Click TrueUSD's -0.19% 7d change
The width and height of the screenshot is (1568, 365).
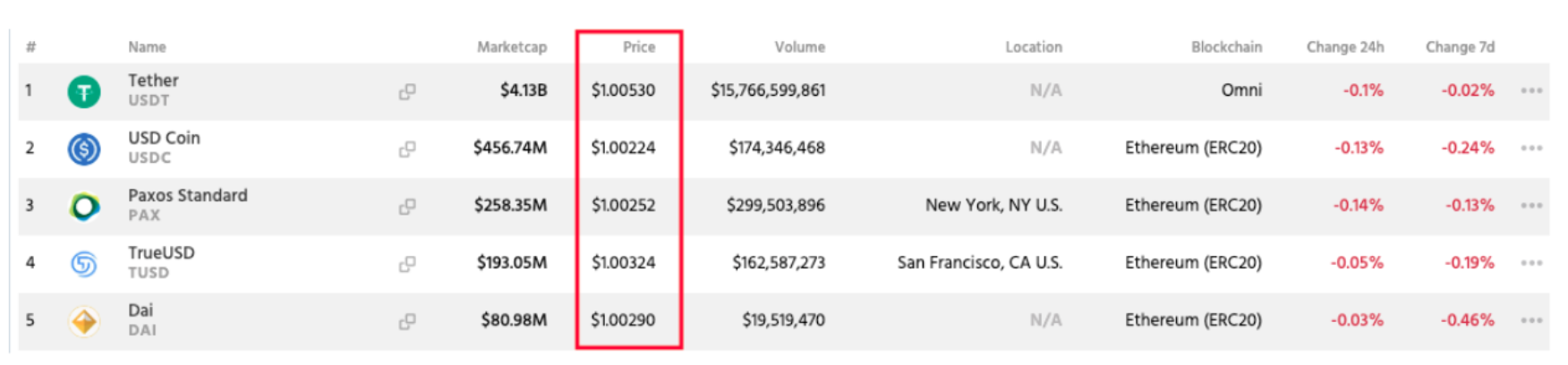[x=1470, y=263]
